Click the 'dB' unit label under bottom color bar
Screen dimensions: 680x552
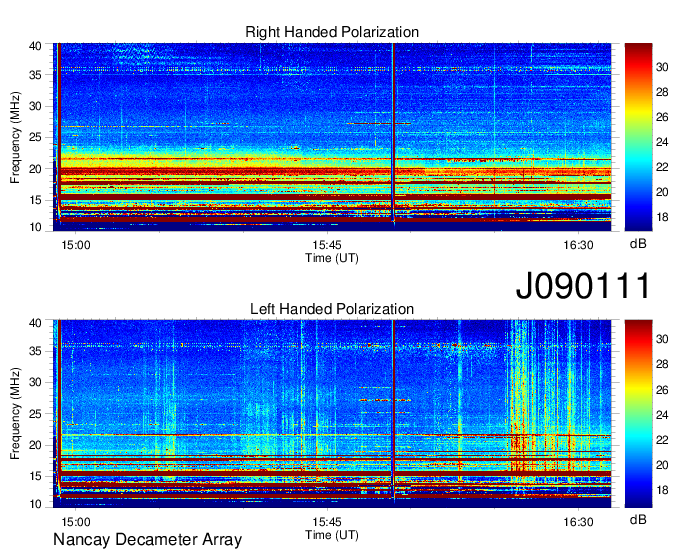coord(638,520)
